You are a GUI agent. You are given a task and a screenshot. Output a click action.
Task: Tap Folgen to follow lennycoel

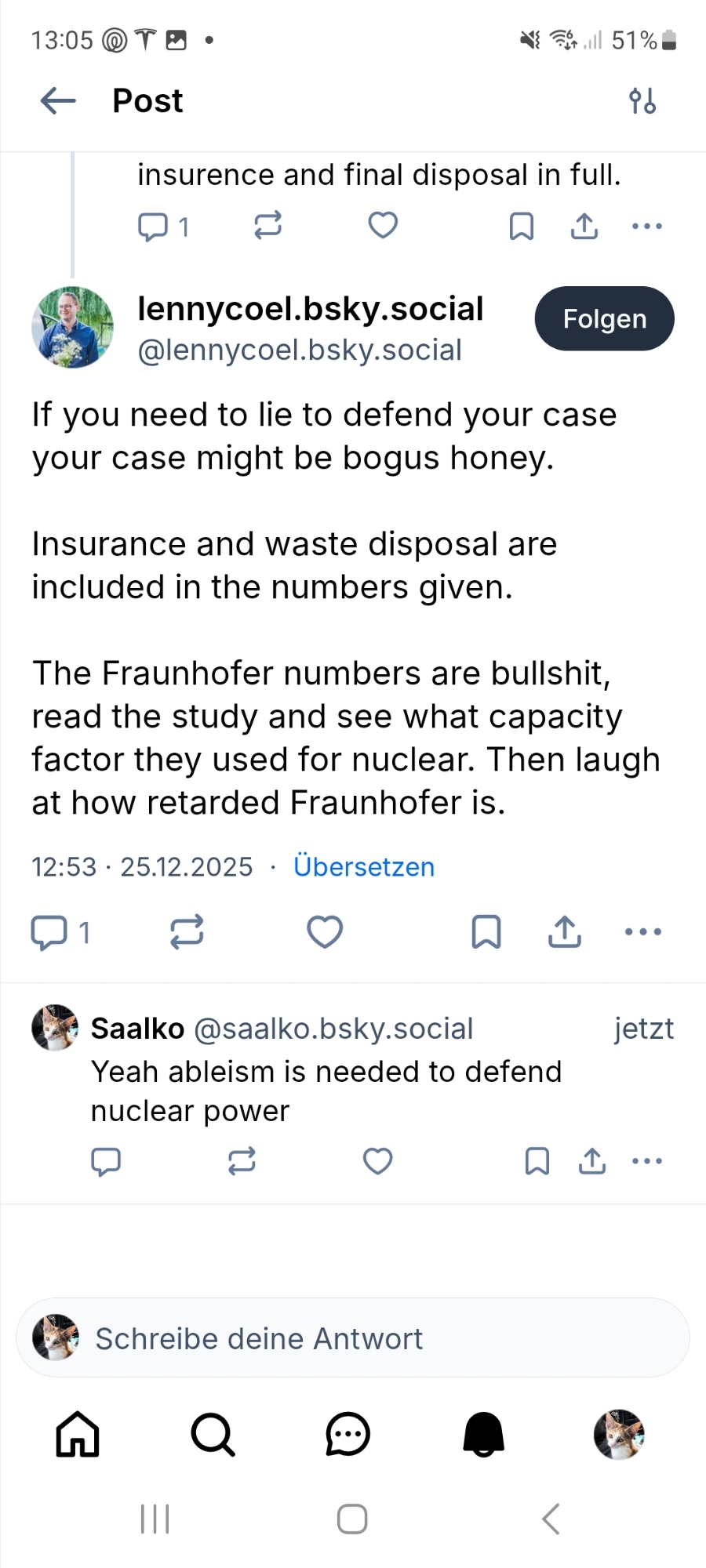[x=604, y=319]
